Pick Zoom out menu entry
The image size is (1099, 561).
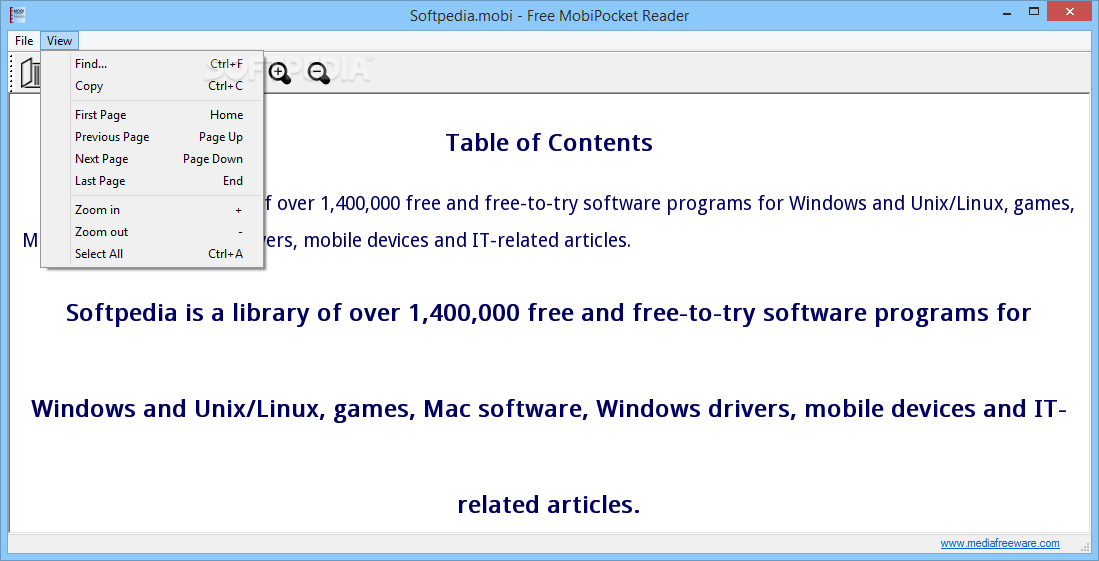[152, 231]
